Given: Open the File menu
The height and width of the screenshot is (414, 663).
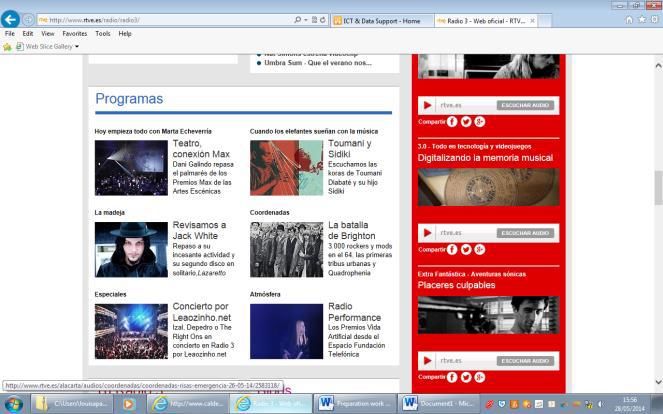Looking at the screenshot, I should [10, 33].
